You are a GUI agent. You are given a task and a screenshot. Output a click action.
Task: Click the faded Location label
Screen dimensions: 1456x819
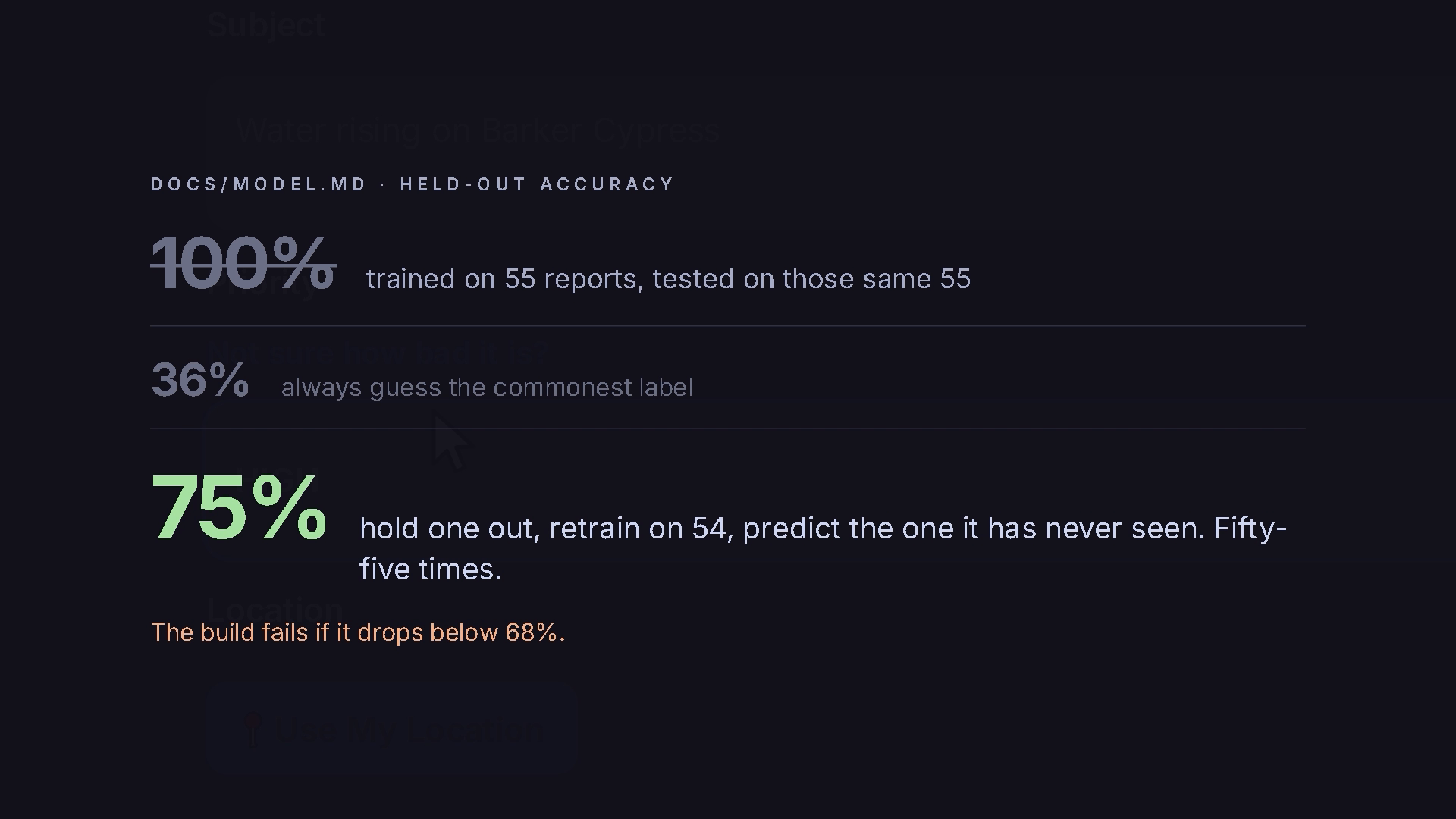pyautogui.click(x=275, y=608)
